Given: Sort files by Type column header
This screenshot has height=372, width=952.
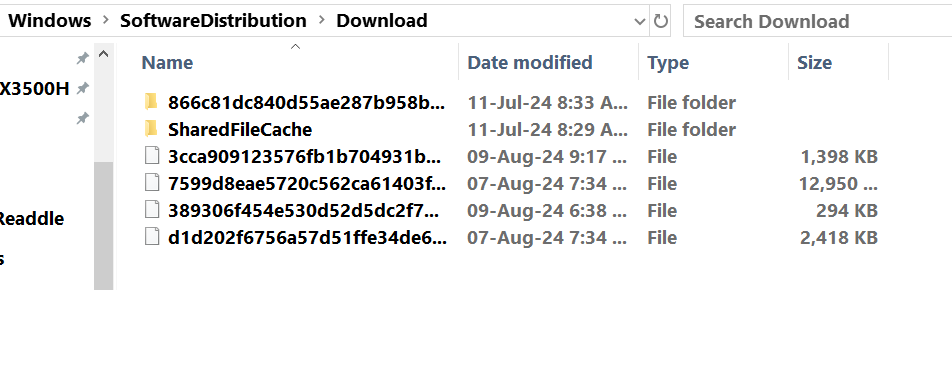Looking at the screenshot, I should (668, 63).
